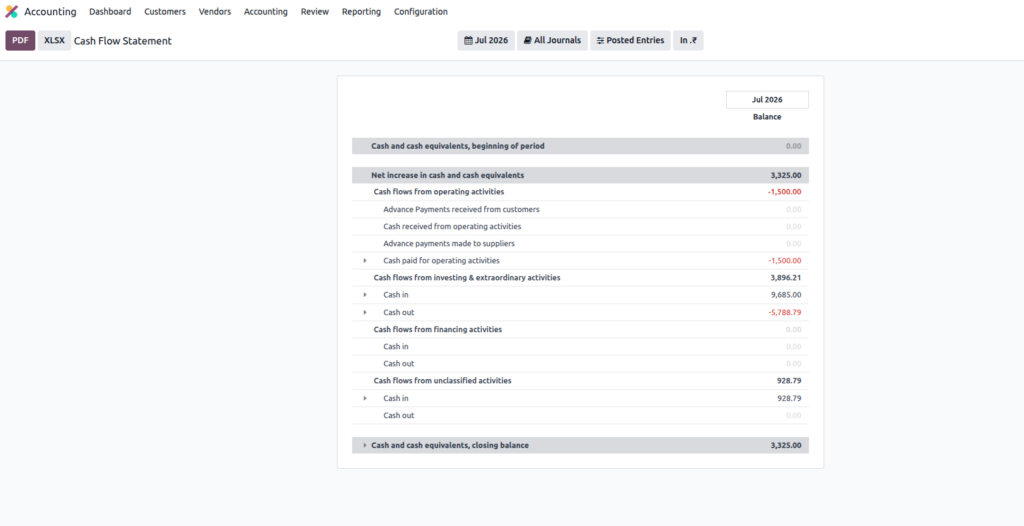Click 'Cash flows from operating activities' line

point(439,192)
